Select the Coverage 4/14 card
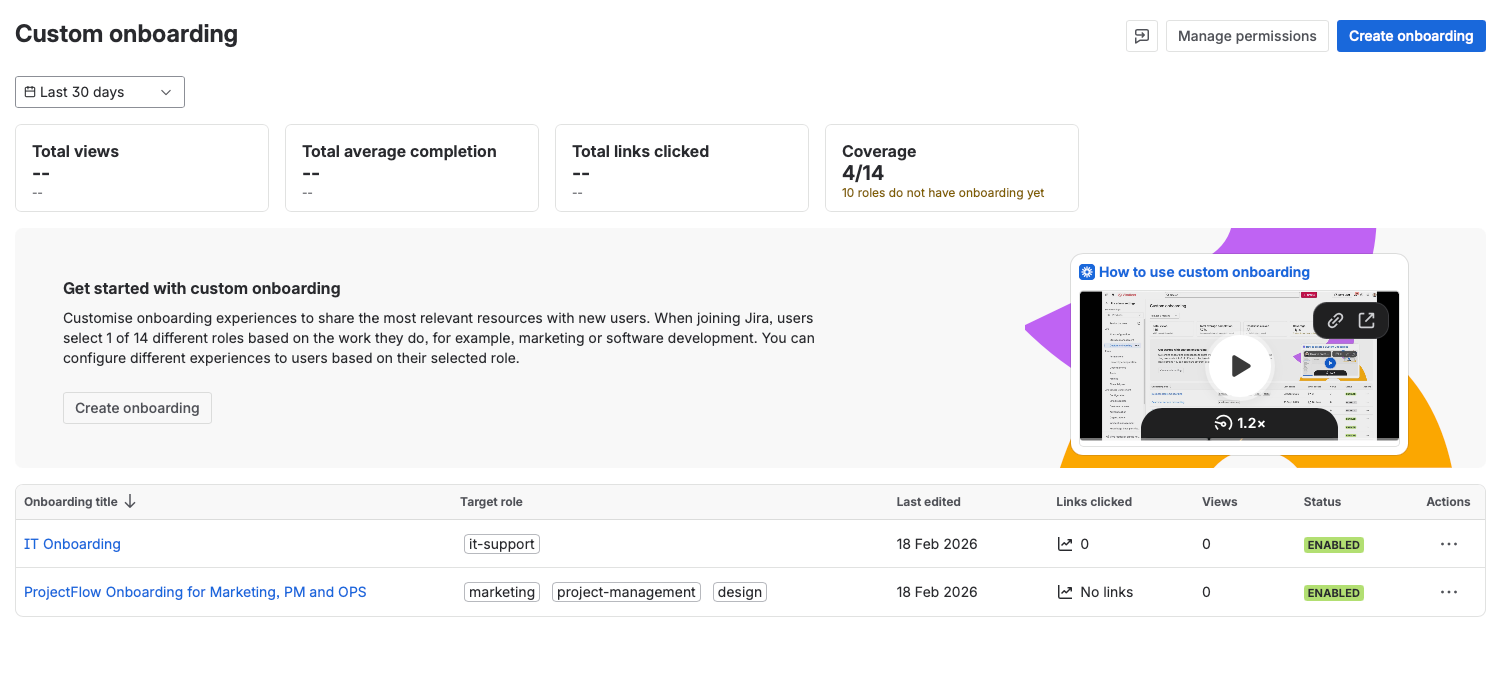 (951, 168)
